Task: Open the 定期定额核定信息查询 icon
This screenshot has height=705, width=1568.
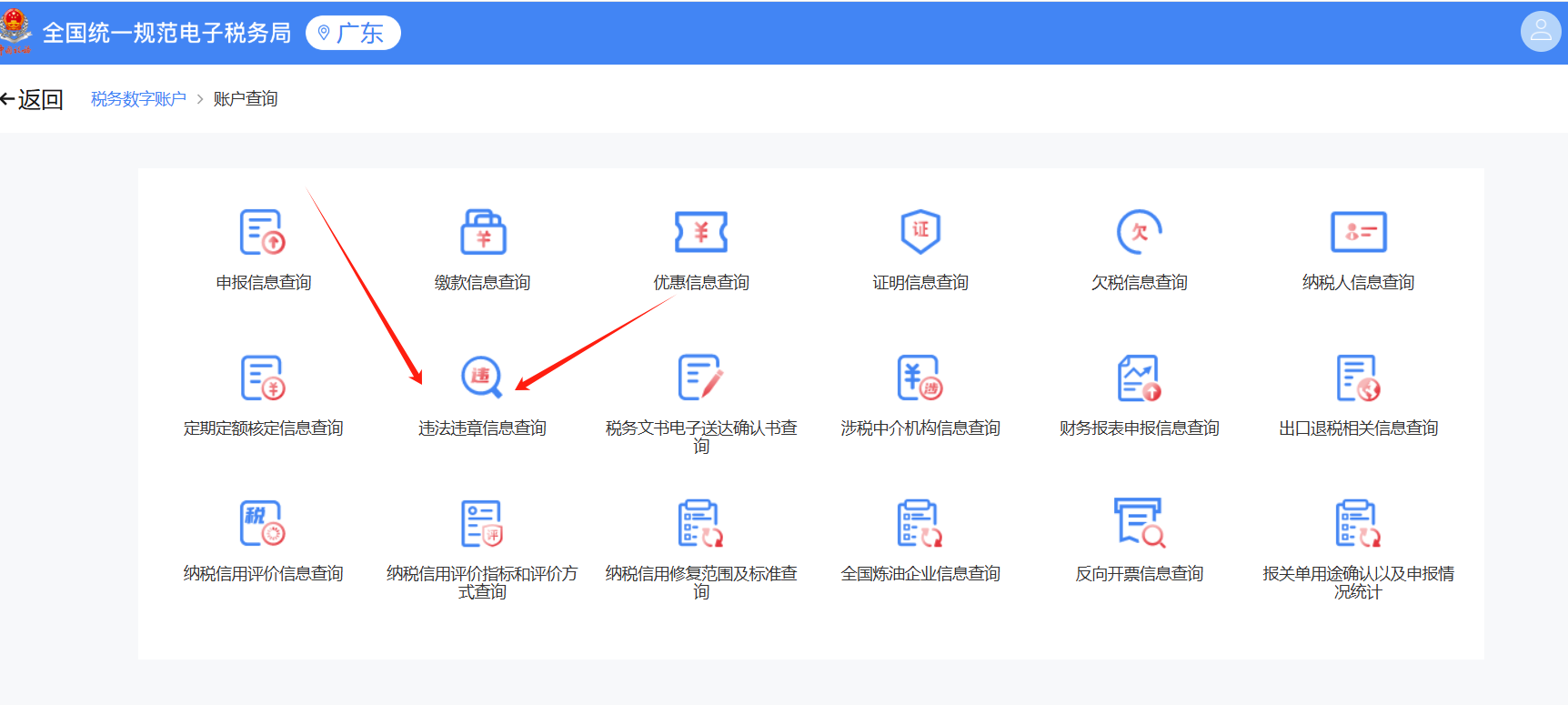Action: (263, 378)
